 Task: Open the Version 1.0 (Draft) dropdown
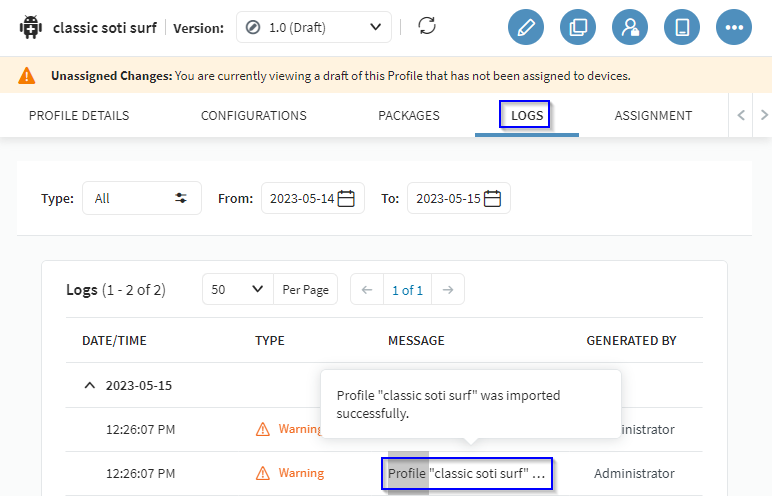pos(314,27)
